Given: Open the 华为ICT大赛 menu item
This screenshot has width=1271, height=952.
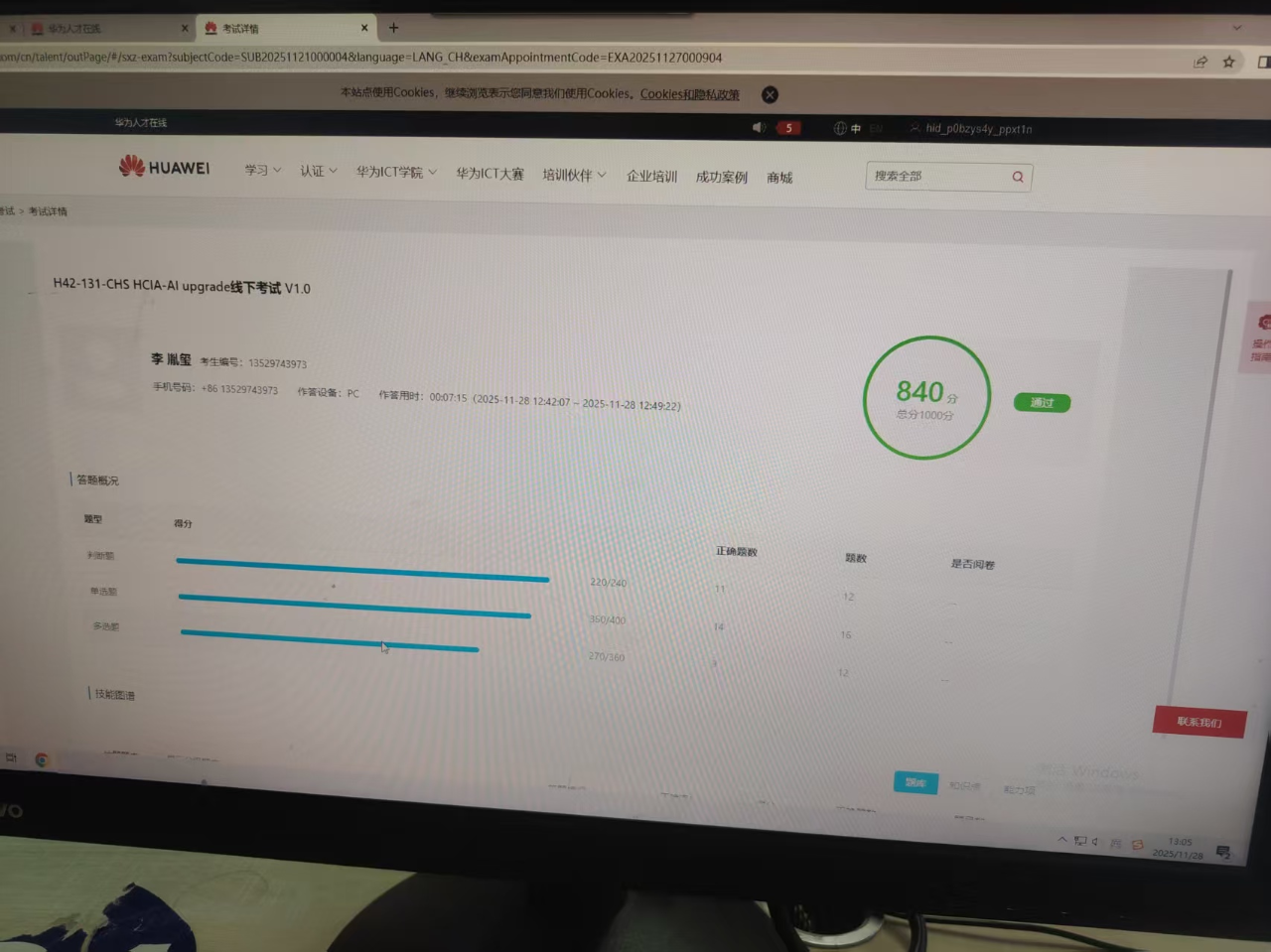Looking at the screenshot, I should coord(490,174).
